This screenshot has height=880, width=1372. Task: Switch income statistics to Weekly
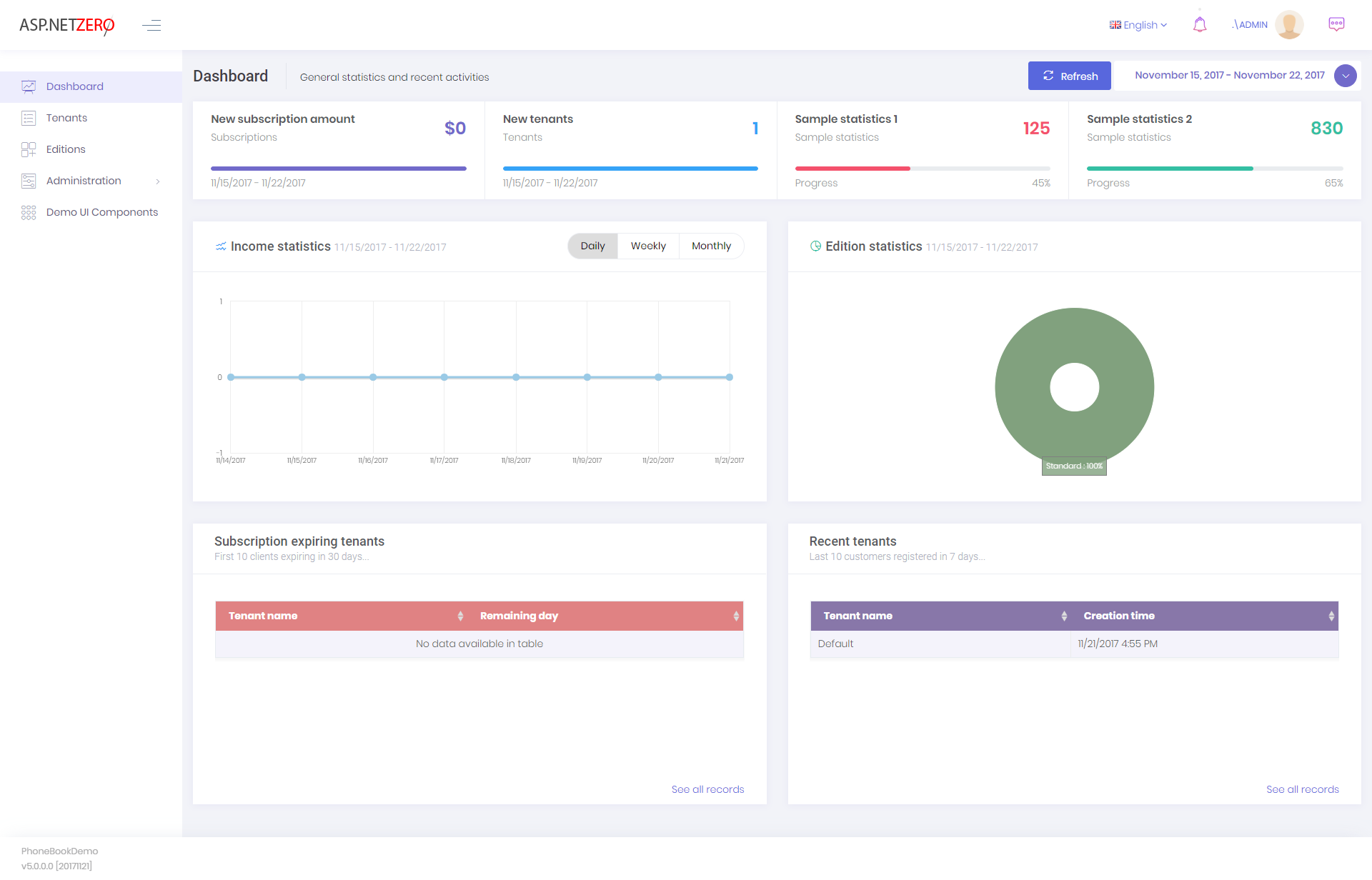[x=647, y=246]
